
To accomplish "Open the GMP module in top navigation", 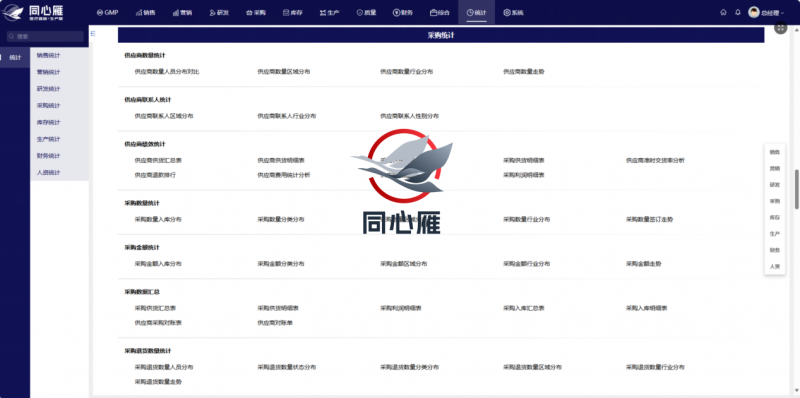I will click(107, 12).
